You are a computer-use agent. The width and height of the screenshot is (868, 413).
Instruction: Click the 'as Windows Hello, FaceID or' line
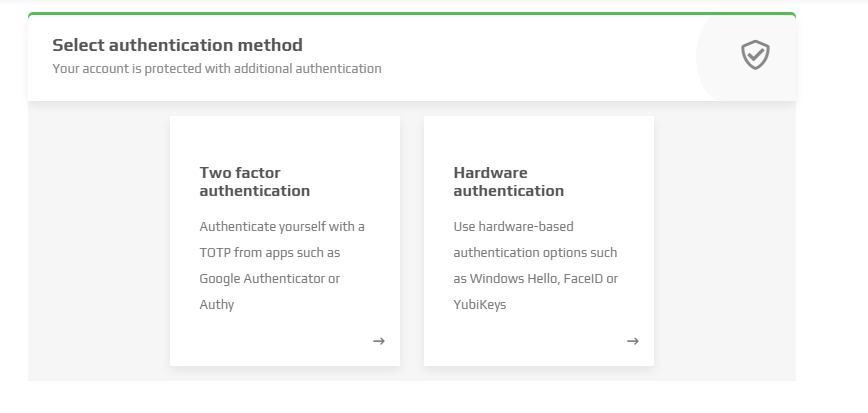[536, 278]
